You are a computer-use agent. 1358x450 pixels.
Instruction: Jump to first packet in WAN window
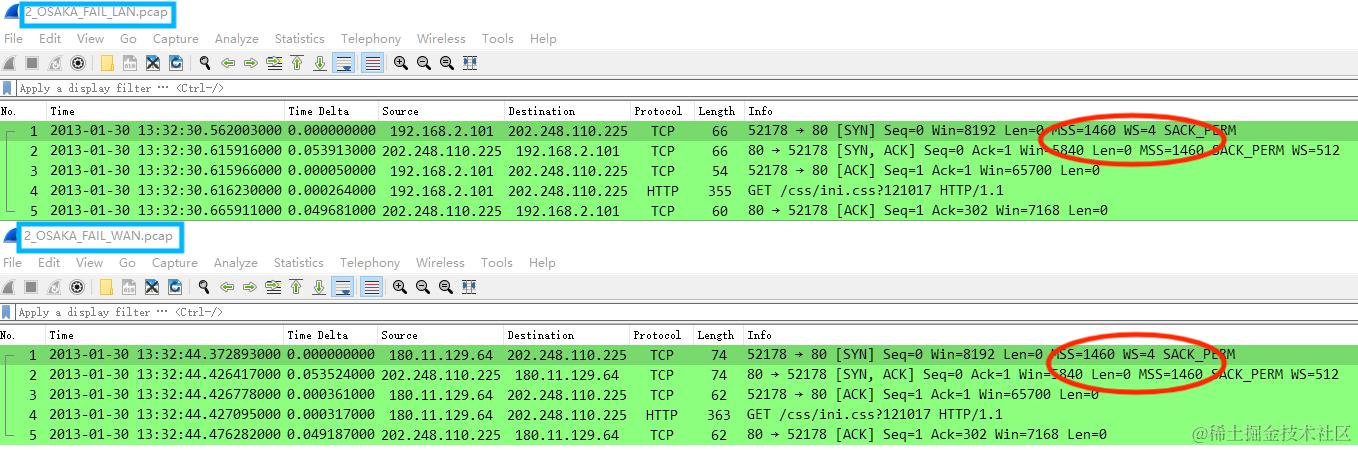click(x=297, y=287)
